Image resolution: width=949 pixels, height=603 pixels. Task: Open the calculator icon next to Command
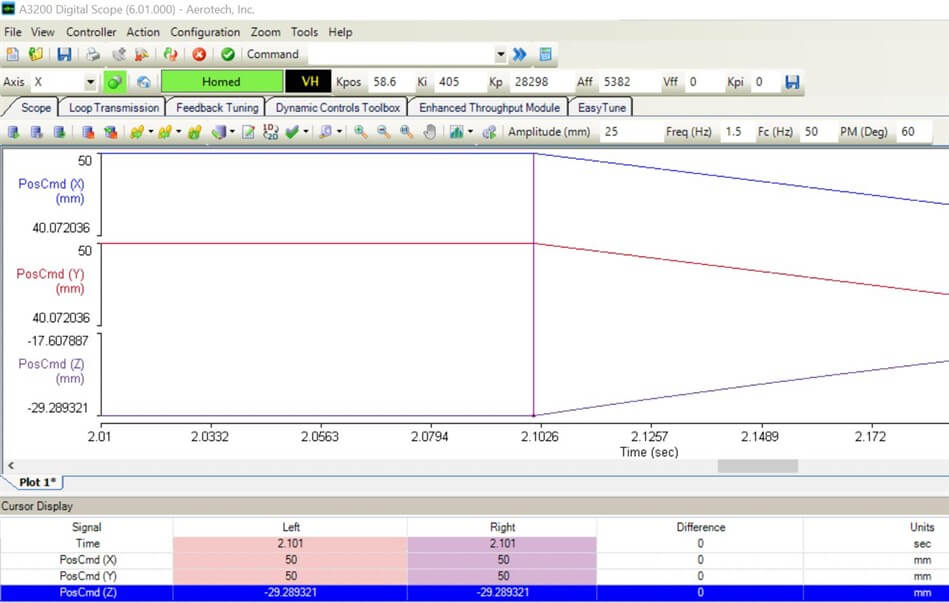[x=545, y=54]
